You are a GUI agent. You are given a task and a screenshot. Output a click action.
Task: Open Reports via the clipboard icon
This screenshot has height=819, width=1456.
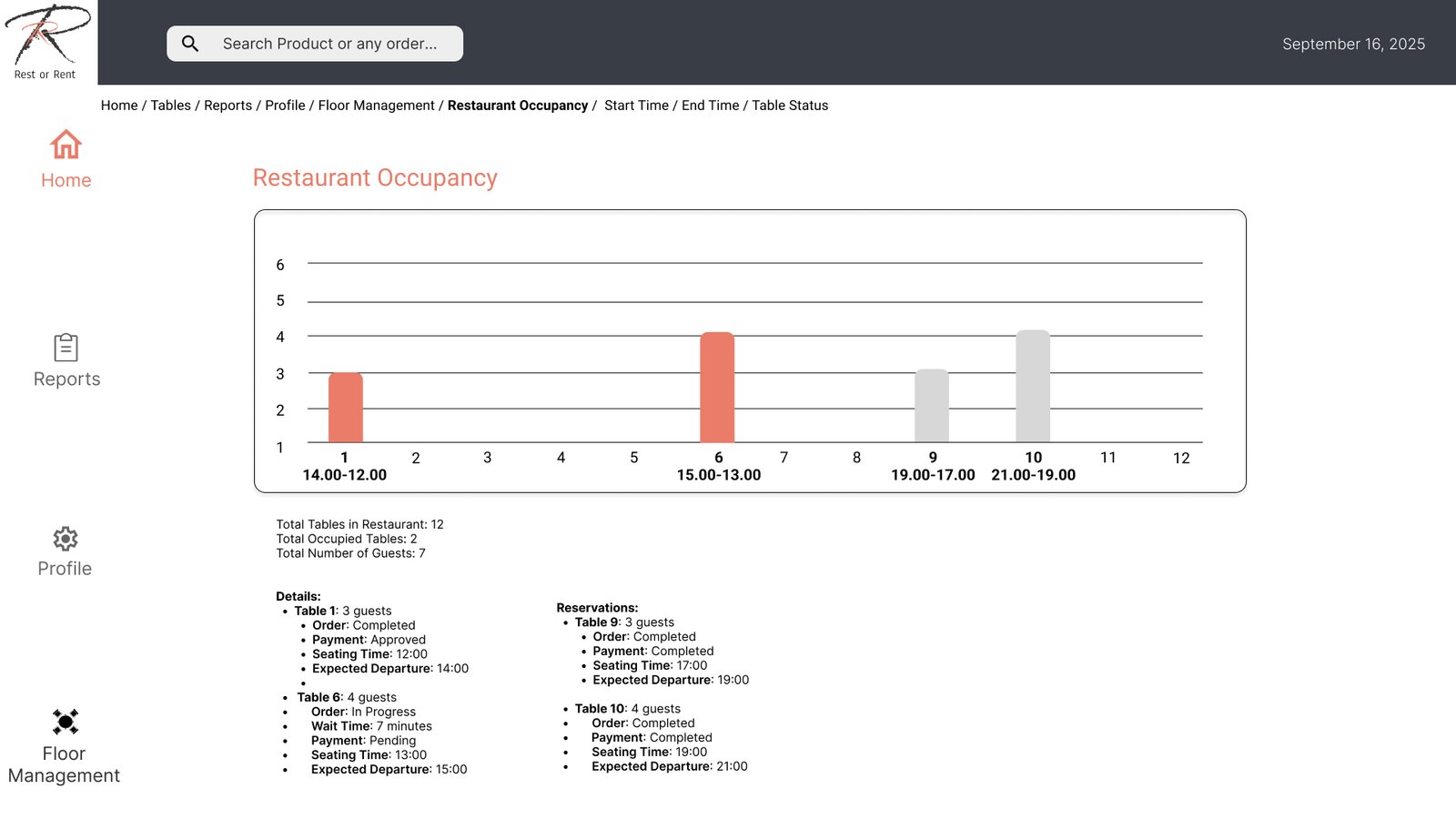(x=66, y=348)
